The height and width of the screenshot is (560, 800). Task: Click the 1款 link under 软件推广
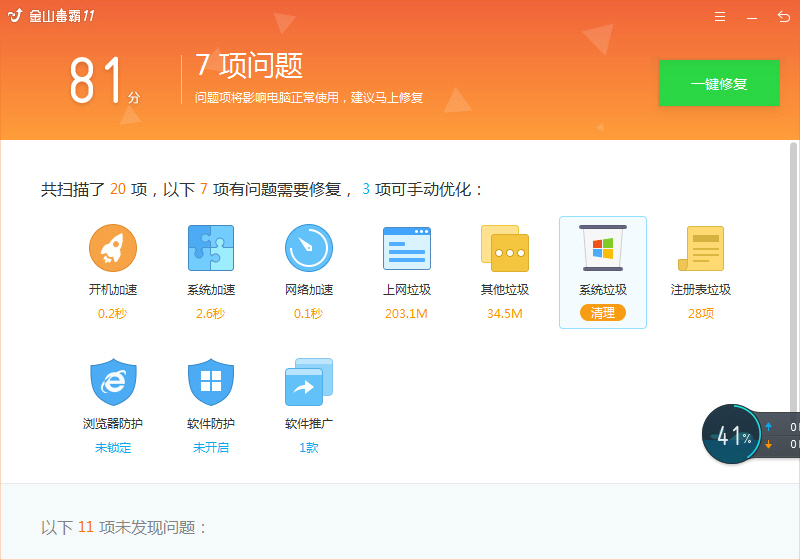(309, 447)
